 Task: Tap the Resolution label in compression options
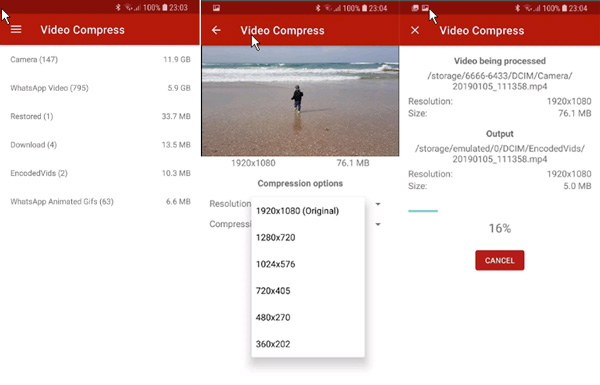tap(230, 204)
